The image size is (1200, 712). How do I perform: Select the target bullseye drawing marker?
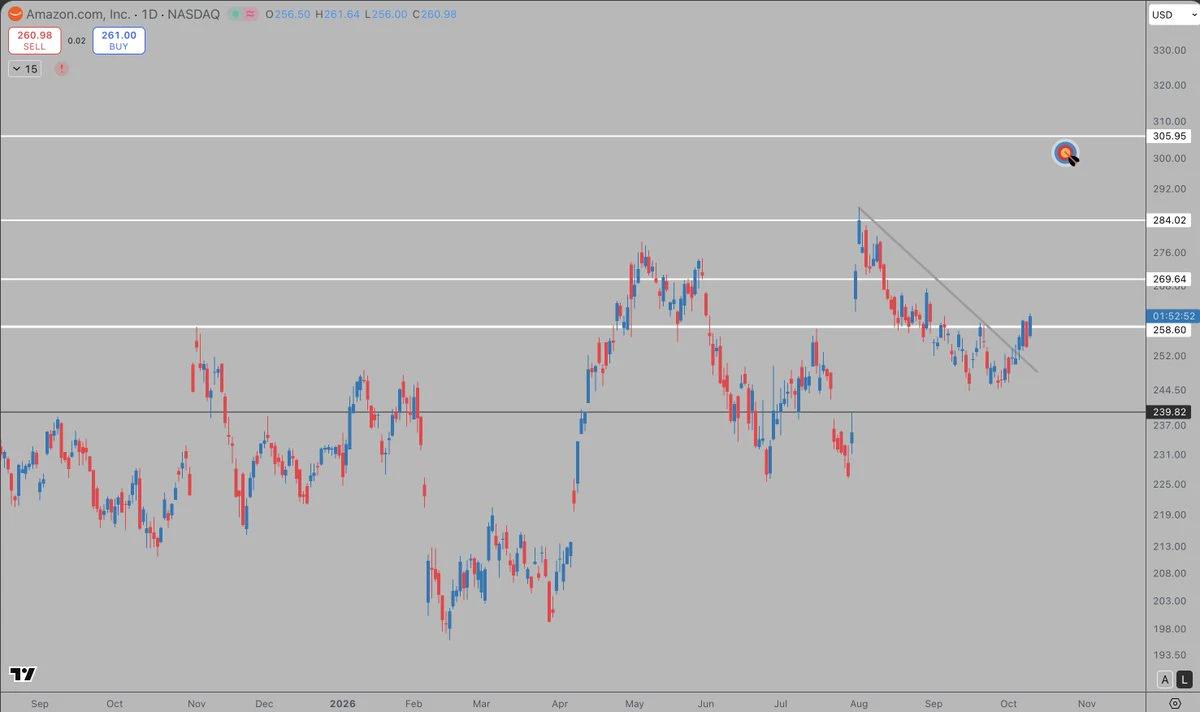point(1066,153)
